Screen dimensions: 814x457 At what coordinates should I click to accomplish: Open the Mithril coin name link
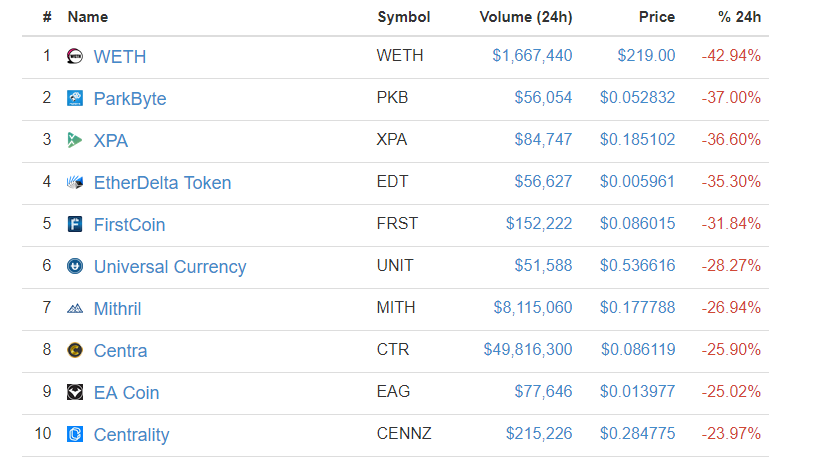point(117,308)
